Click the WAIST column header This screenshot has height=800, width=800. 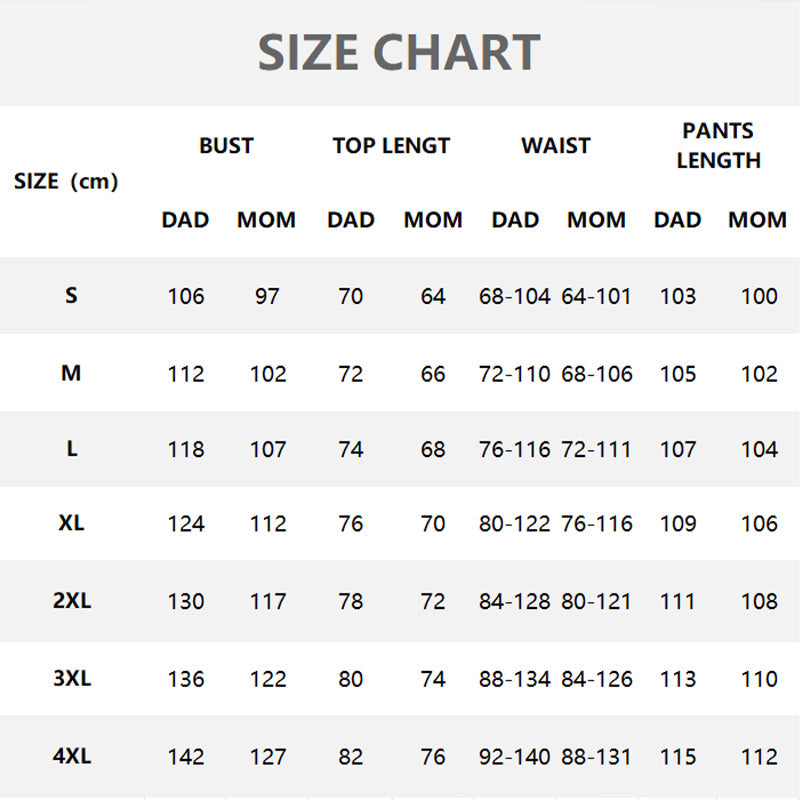(x=556, y=145)
